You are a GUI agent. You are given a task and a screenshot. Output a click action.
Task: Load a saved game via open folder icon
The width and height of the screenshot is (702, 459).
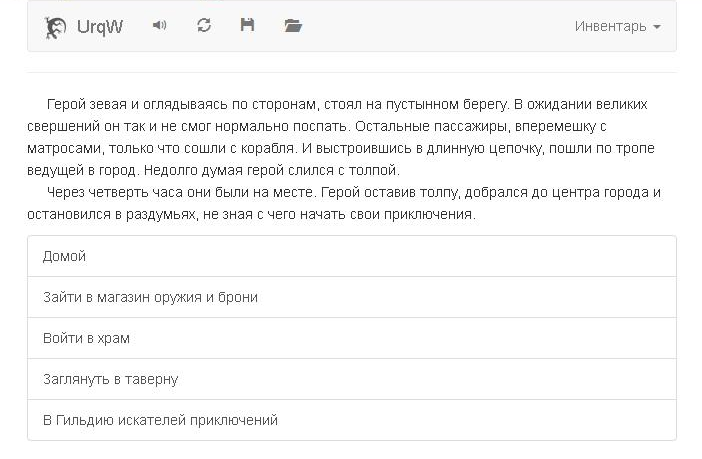point(292,26)
